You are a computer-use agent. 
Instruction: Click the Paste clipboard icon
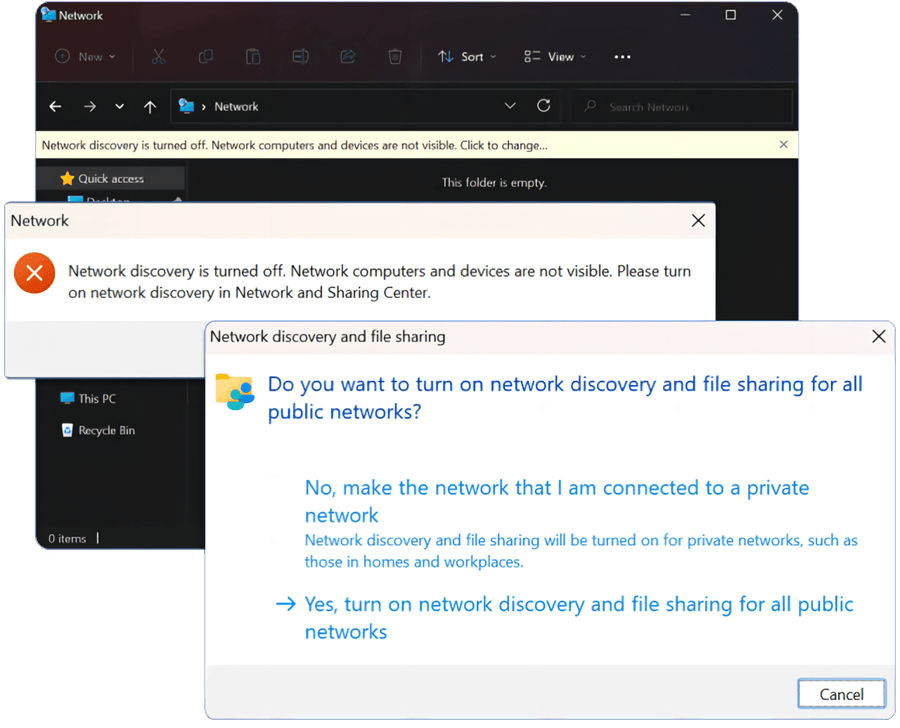tap(253, 57)
